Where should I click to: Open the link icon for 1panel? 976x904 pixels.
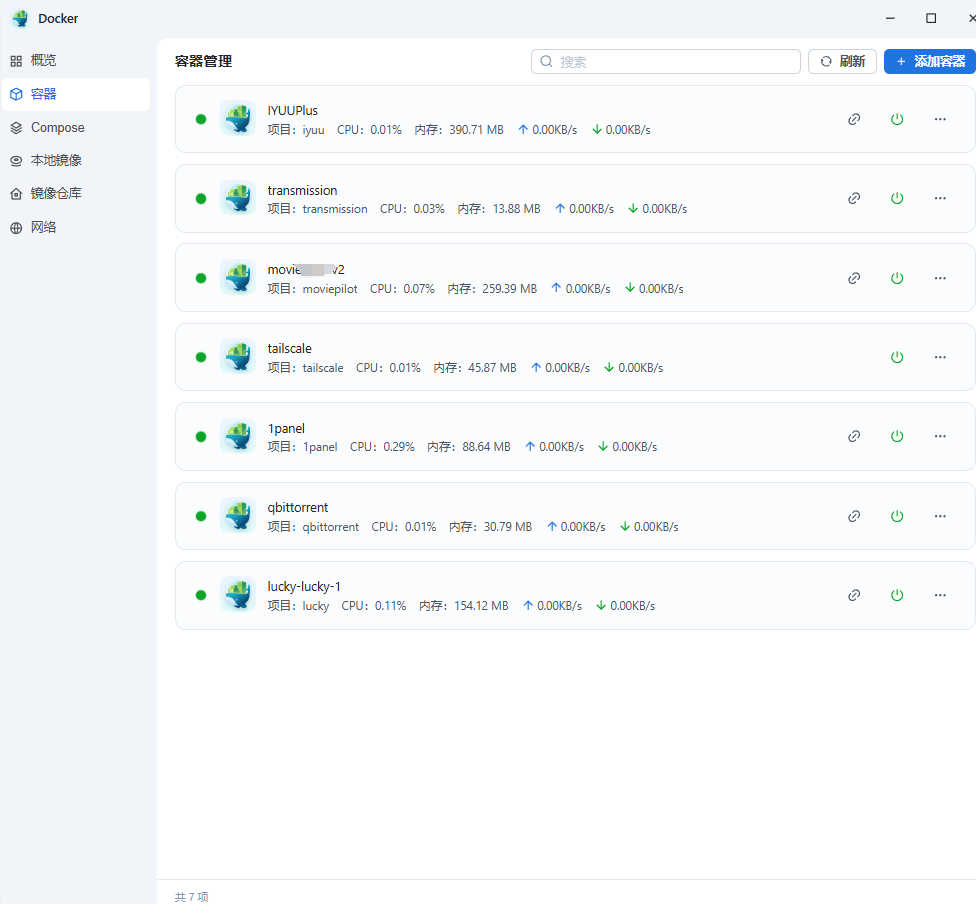tap(854, 436)
